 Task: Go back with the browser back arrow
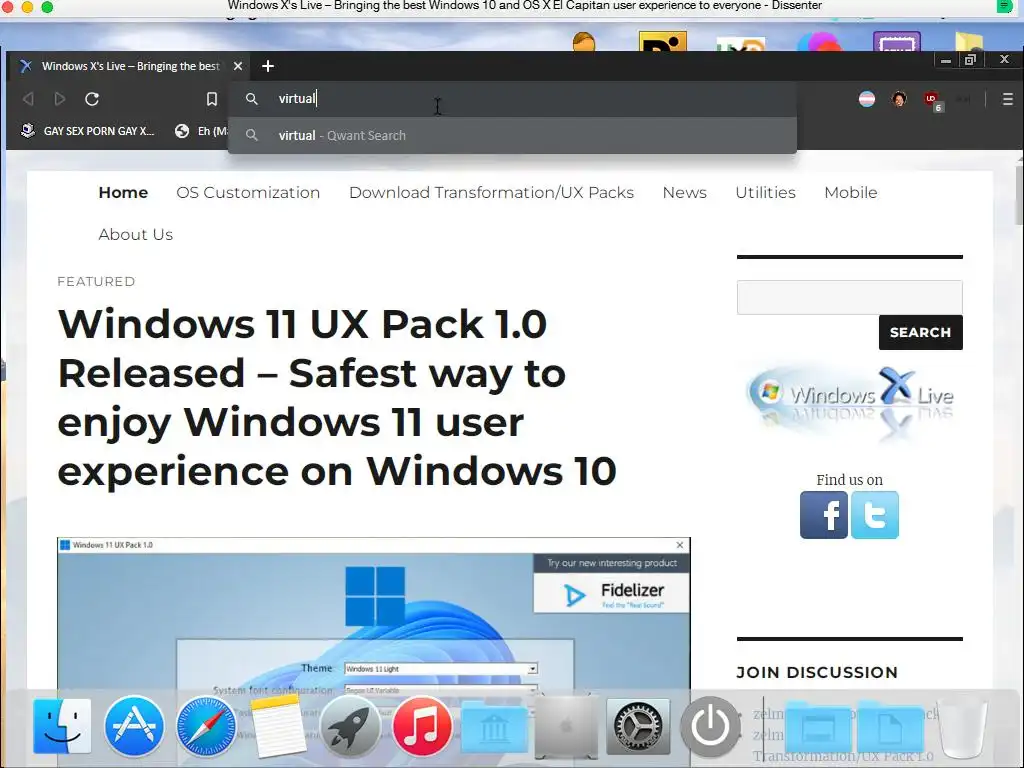(28, 99)
